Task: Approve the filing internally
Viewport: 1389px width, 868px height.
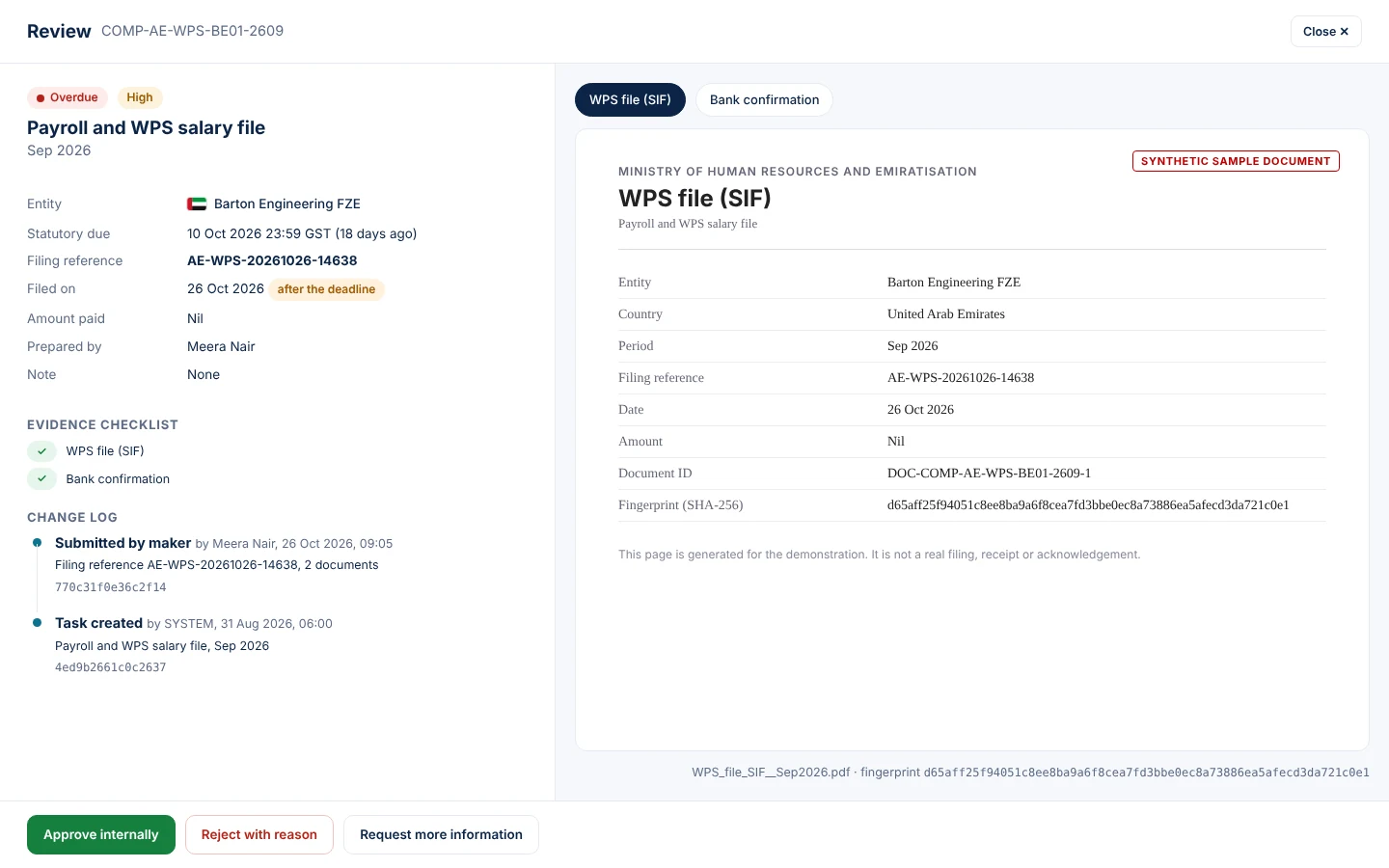Action: (x=101, y=834)
